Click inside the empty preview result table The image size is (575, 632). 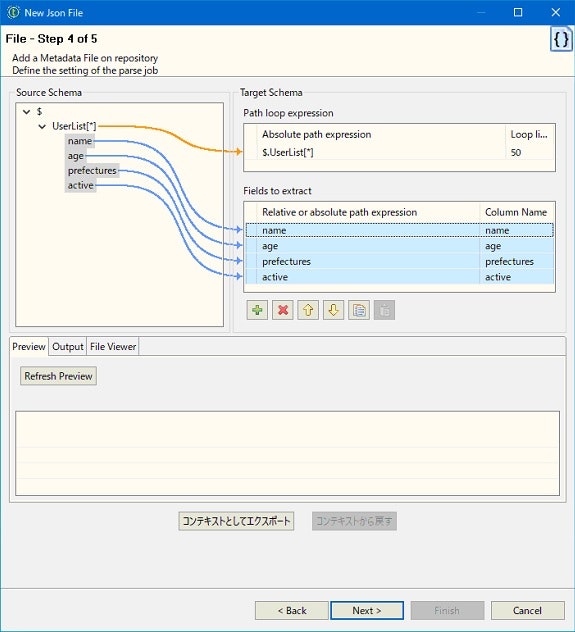tap(287, 453)
